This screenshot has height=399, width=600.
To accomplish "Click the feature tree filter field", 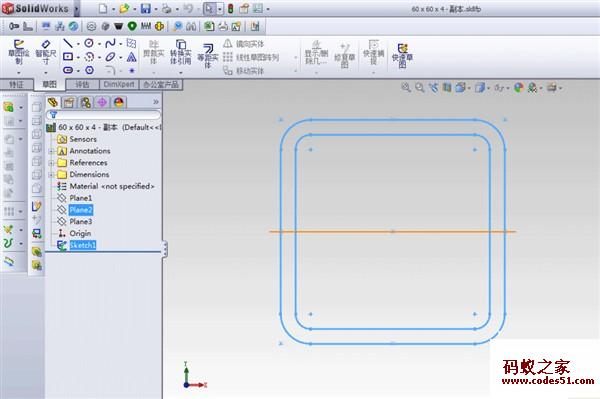I will coord(103,114).
